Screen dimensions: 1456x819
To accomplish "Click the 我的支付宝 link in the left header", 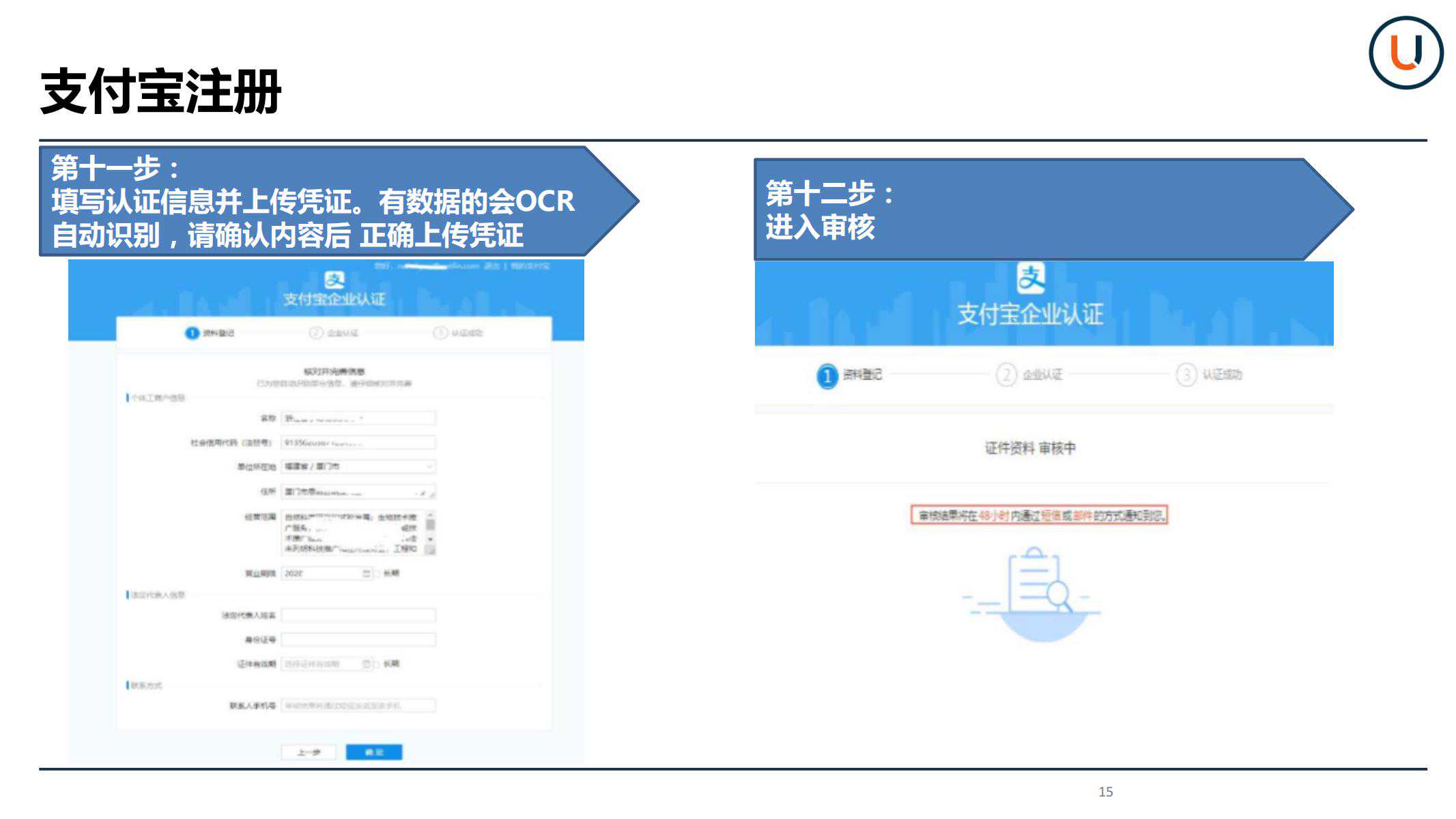I will pyautogui.click(x=530, y=266).
